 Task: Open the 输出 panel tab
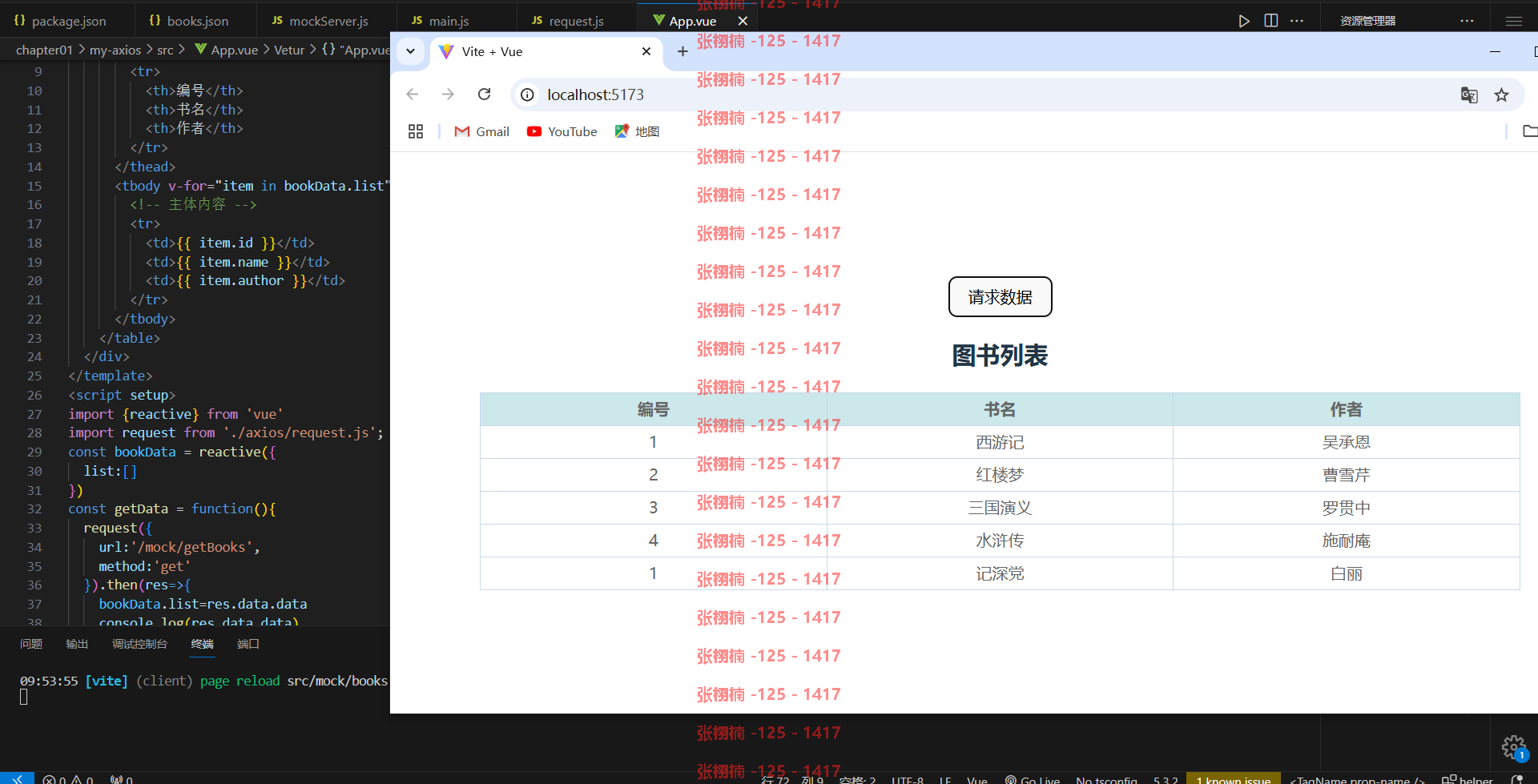77,644
